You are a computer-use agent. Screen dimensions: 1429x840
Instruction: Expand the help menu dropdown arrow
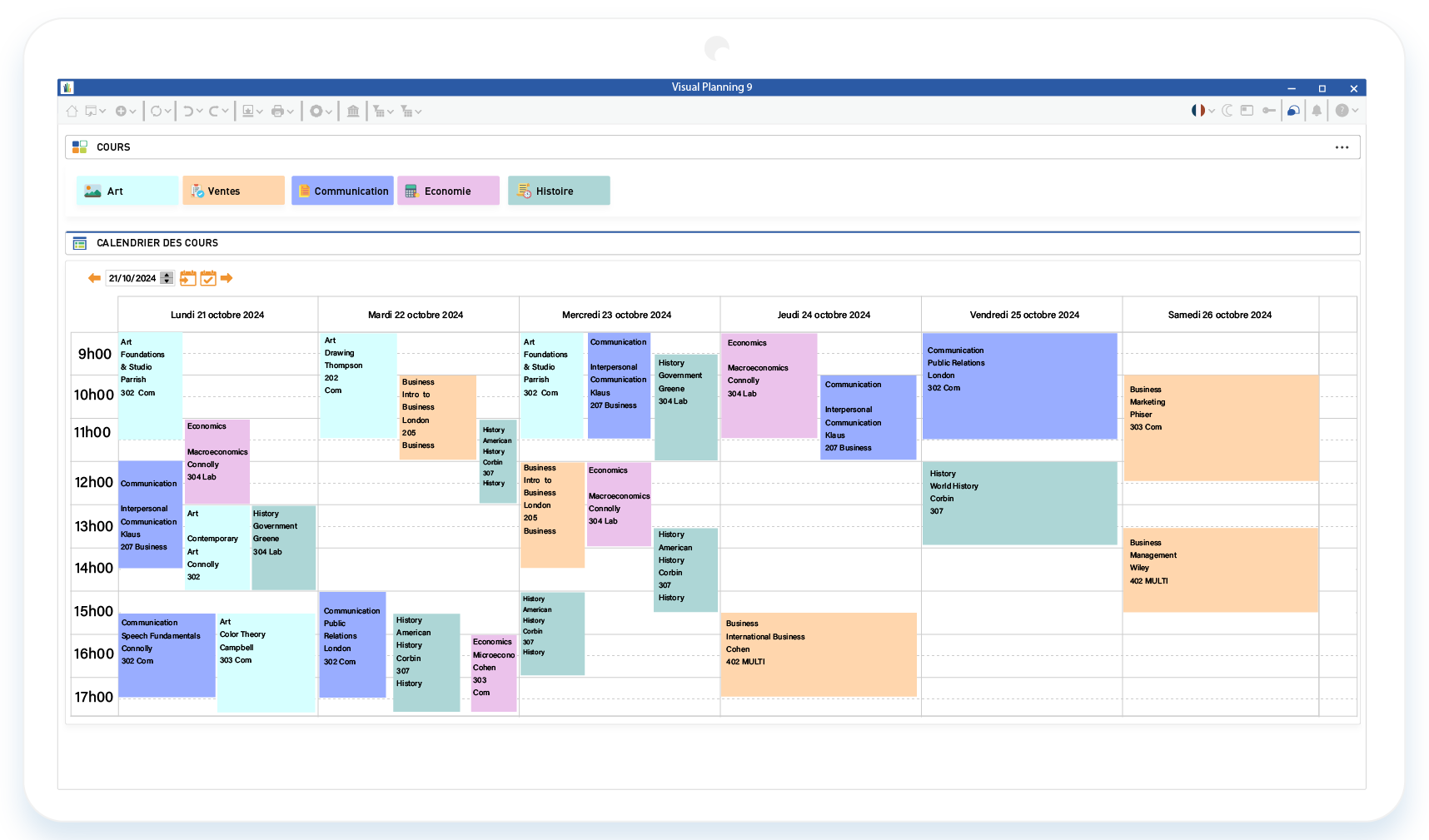click(1355, 110)
